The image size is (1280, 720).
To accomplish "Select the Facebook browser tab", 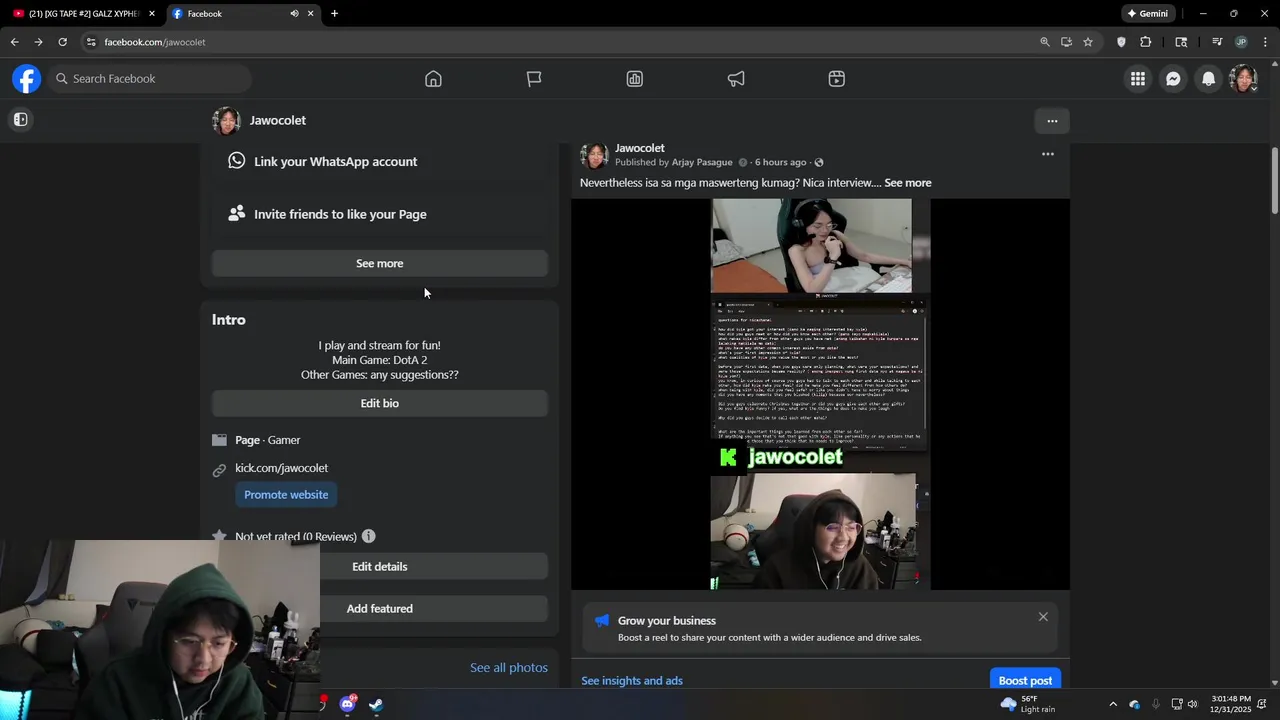I will [x=230, y=14].
